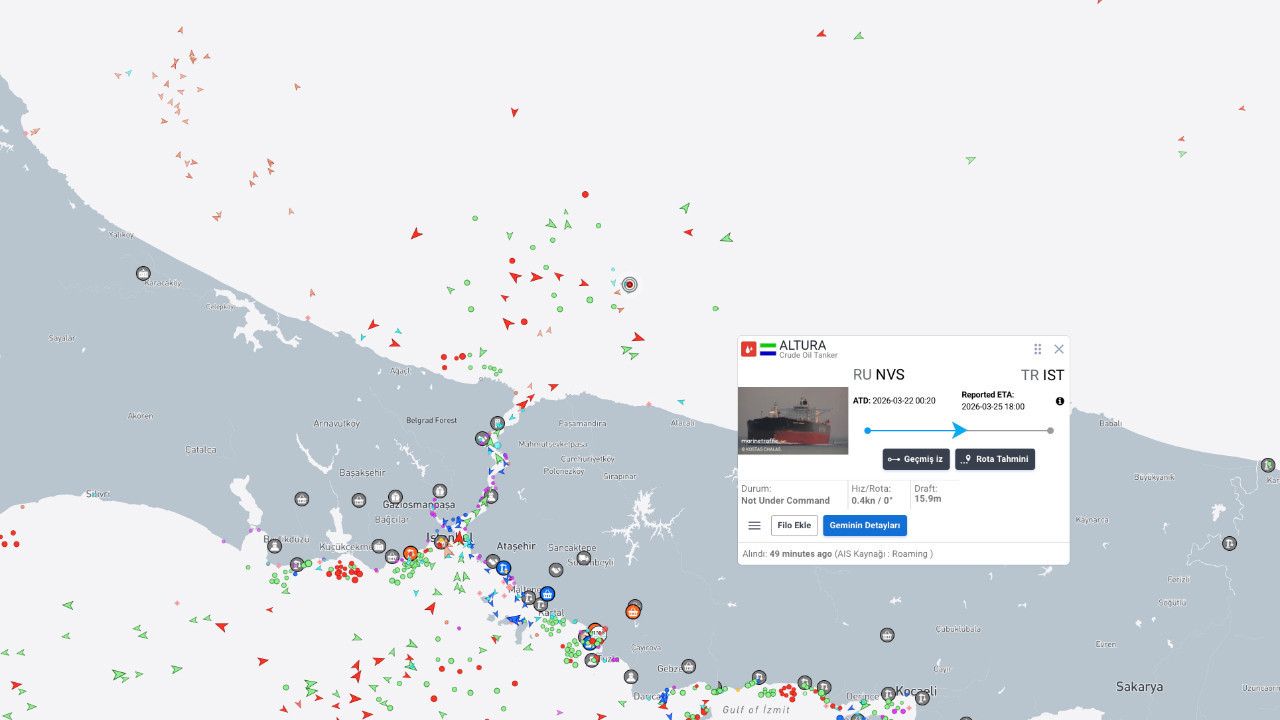Image resolution: width=1280 pixels, height=720 pixels.
Task: Click the red crude oil tanker type icon
Action: tap(748, 349)
